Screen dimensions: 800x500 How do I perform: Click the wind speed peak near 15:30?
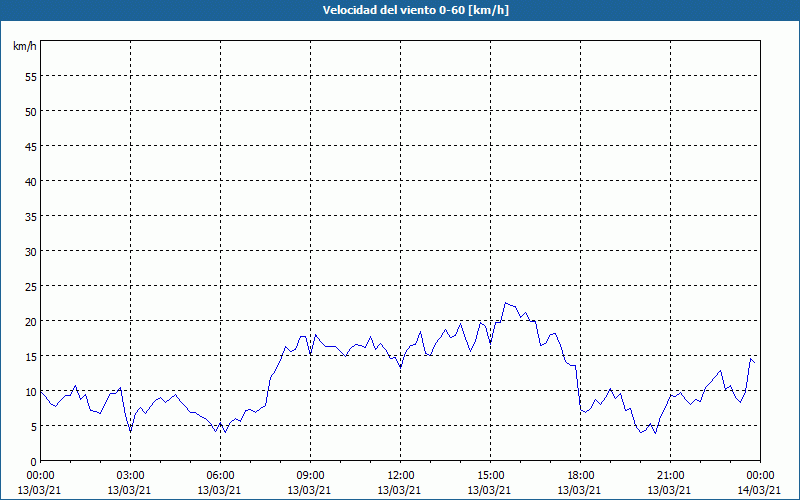(506, 303)
